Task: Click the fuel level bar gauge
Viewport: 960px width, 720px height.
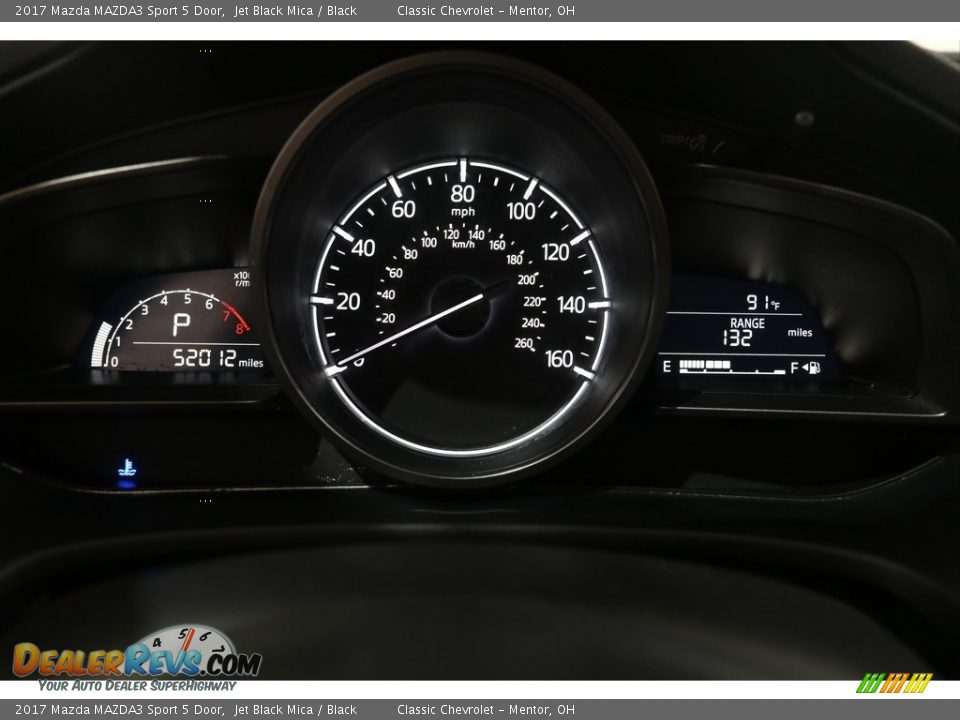Action: [x=732, y=367]
